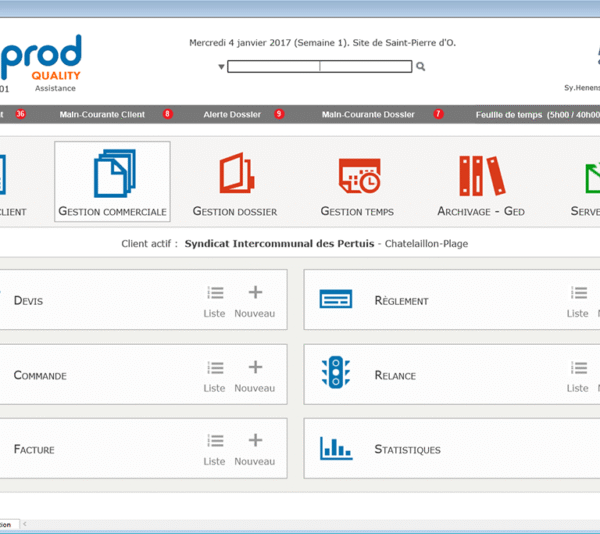This screenshot has width=600, height=534.
Task: Open the Règlement list icon
Action: (x=579, y=293)
